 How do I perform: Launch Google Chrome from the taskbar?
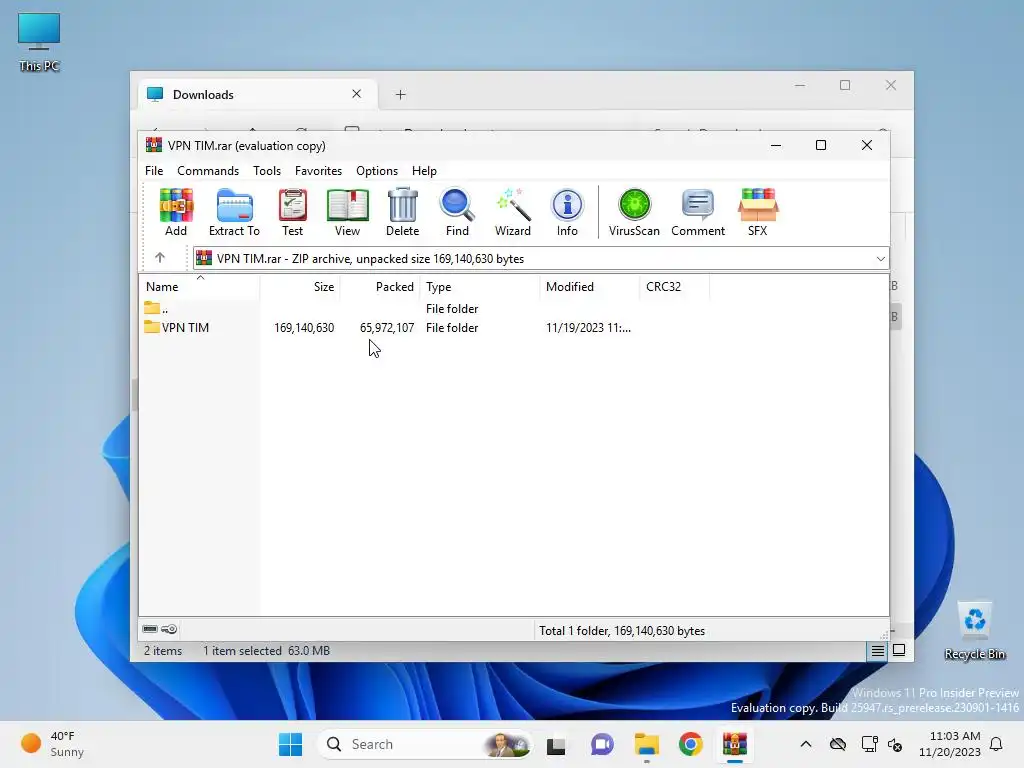coord(690,744)
